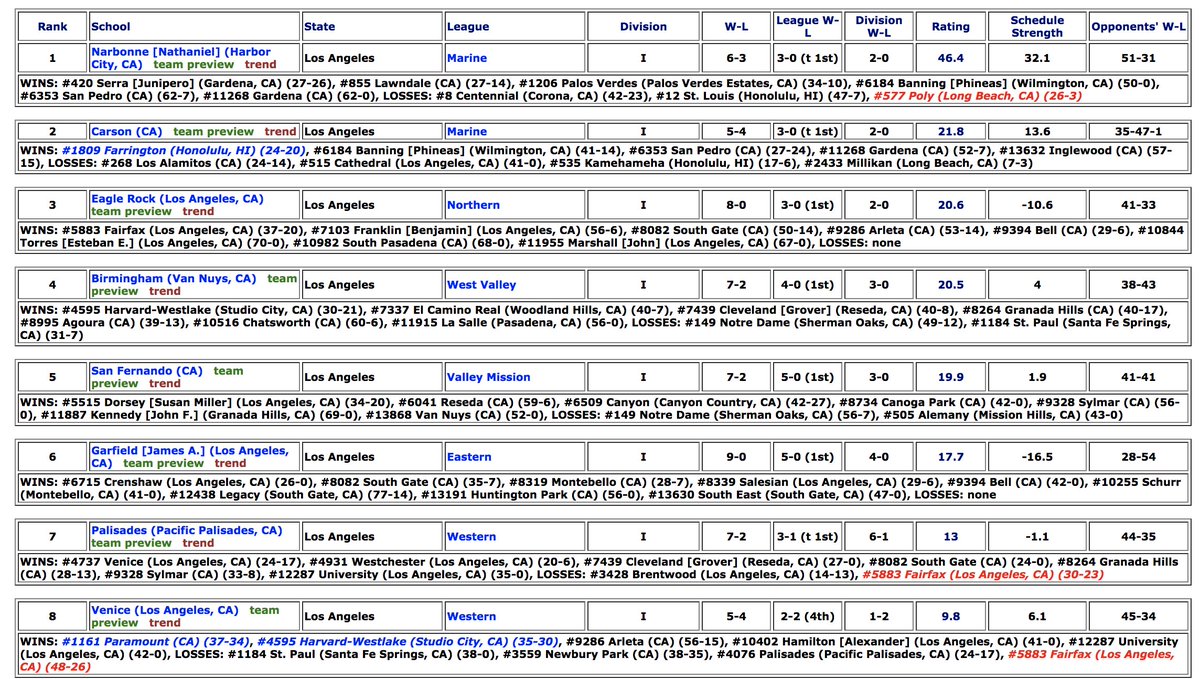The image size is (1200, 679).
Task: Open Palisades' Western league link
Action: tap(471, 537)
